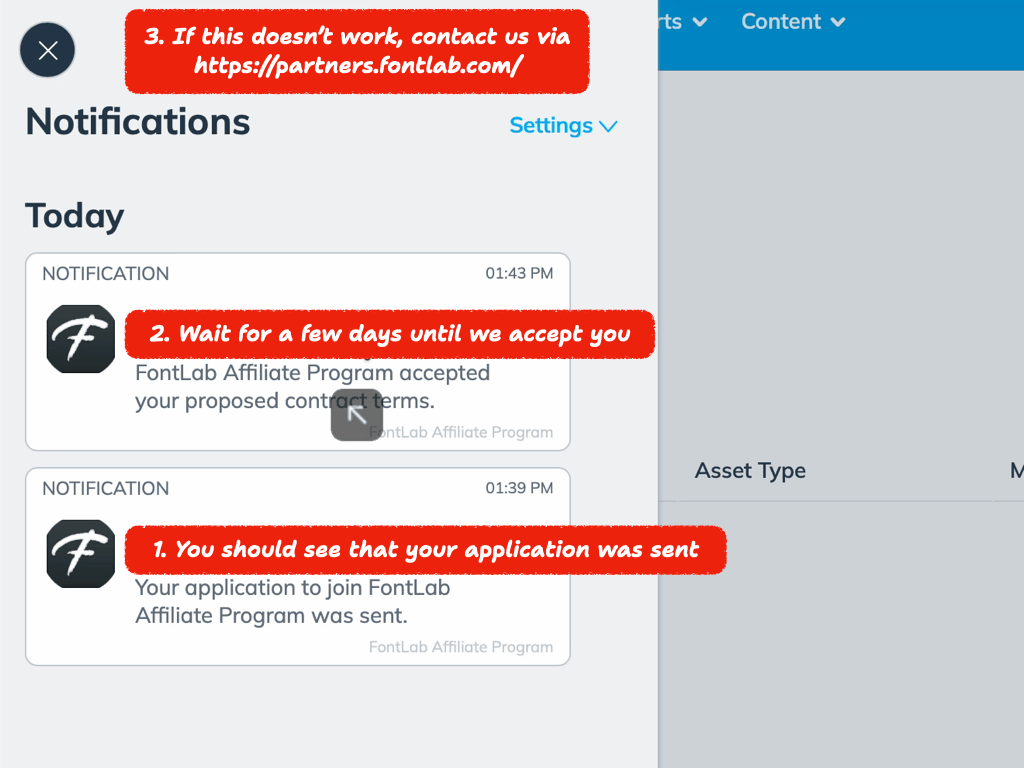Click the NOTIFICATION label on the 01:43 PM card

tap(105, 273)
